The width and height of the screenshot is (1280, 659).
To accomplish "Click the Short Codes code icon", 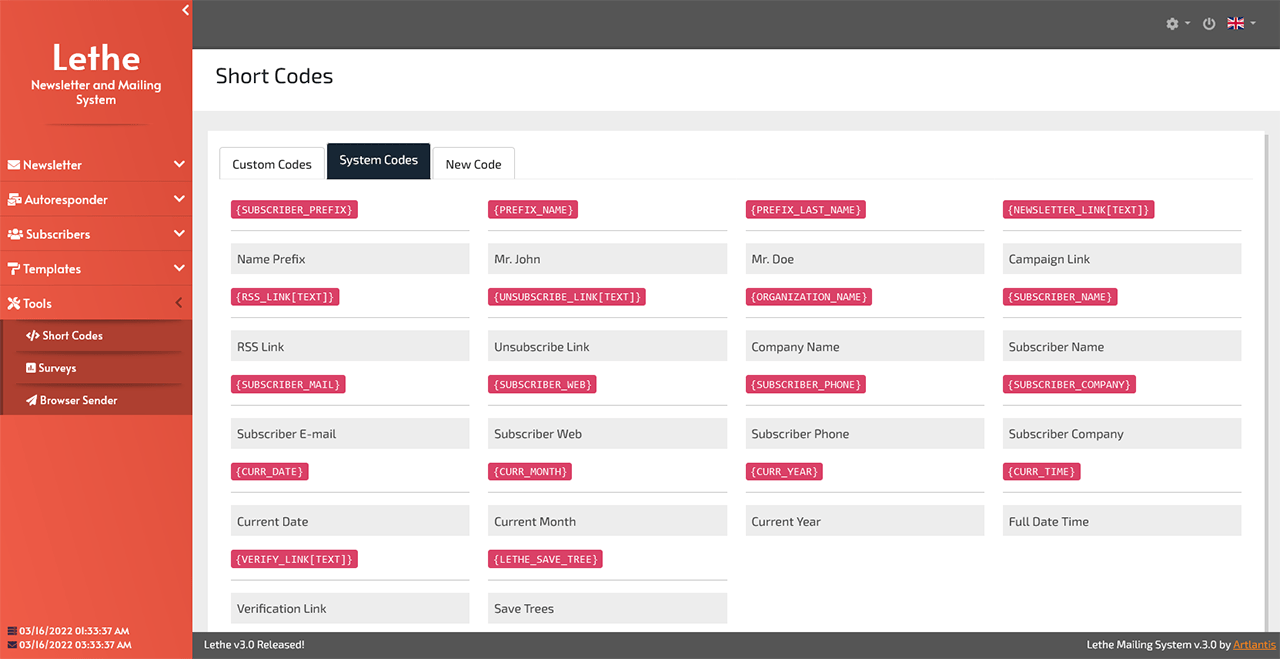I will [x=33, y=336].
